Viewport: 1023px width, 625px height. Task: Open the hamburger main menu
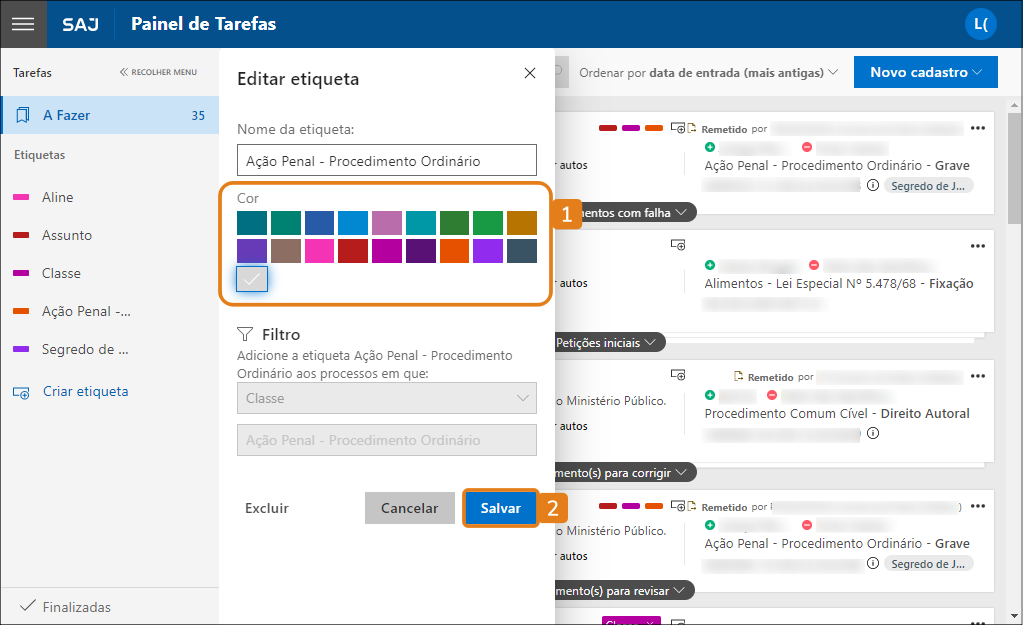click(23, 24)
